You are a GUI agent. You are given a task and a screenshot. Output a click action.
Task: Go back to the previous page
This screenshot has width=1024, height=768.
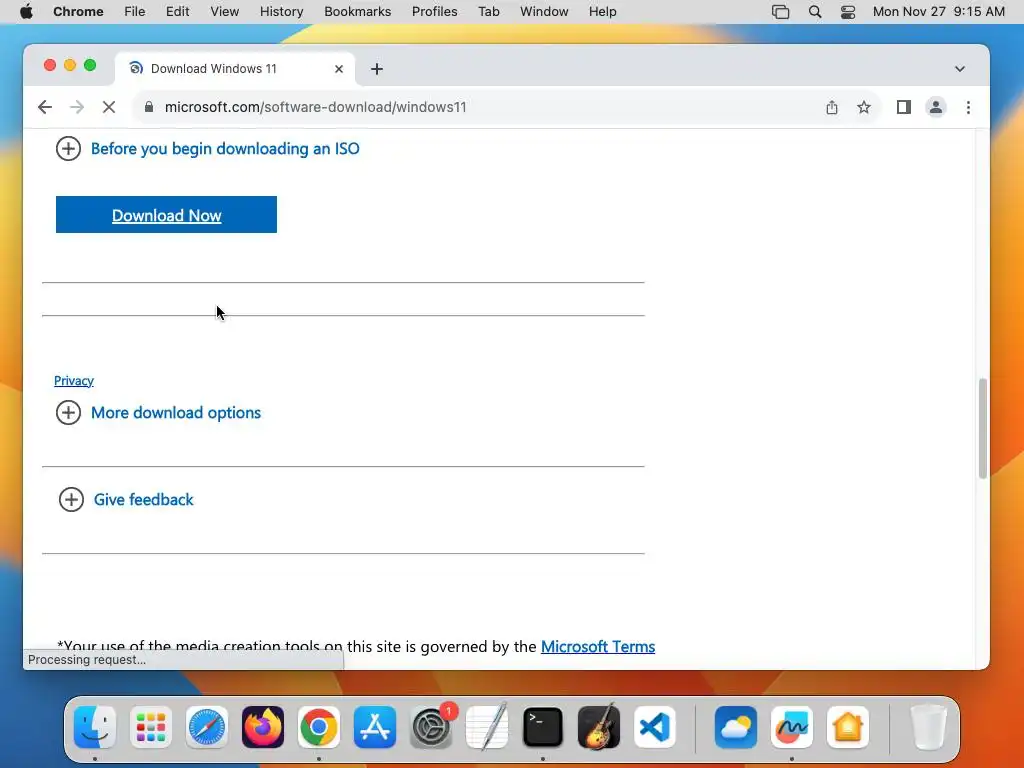coord(44,107)
